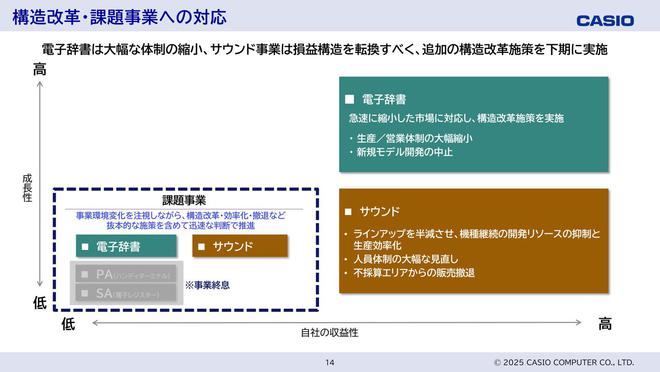The height and width of the screenshot is (372, 660).
Task: Click the 低 label where the horizontal axis starts
Action: tap(68, 324)
